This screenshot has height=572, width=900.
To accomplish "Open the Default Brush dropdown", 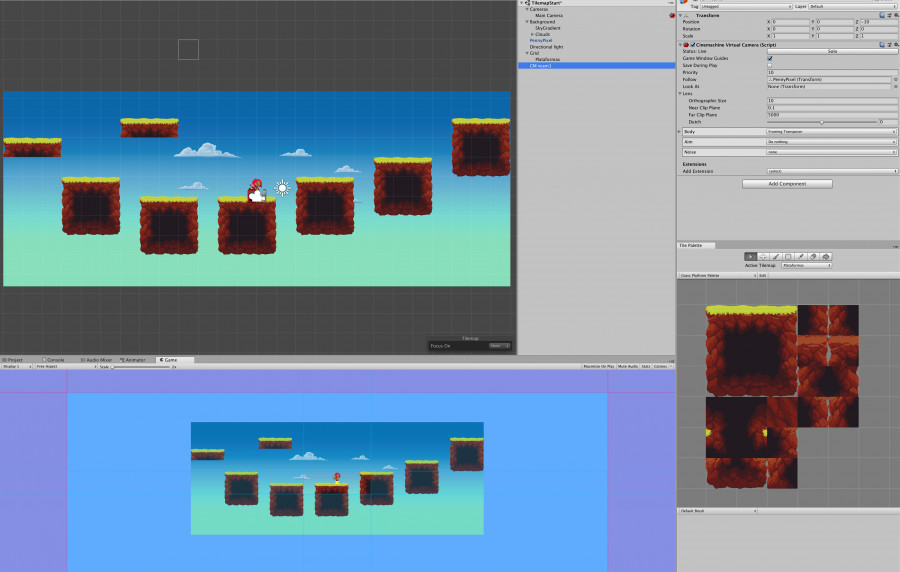I will pos(717,511).
